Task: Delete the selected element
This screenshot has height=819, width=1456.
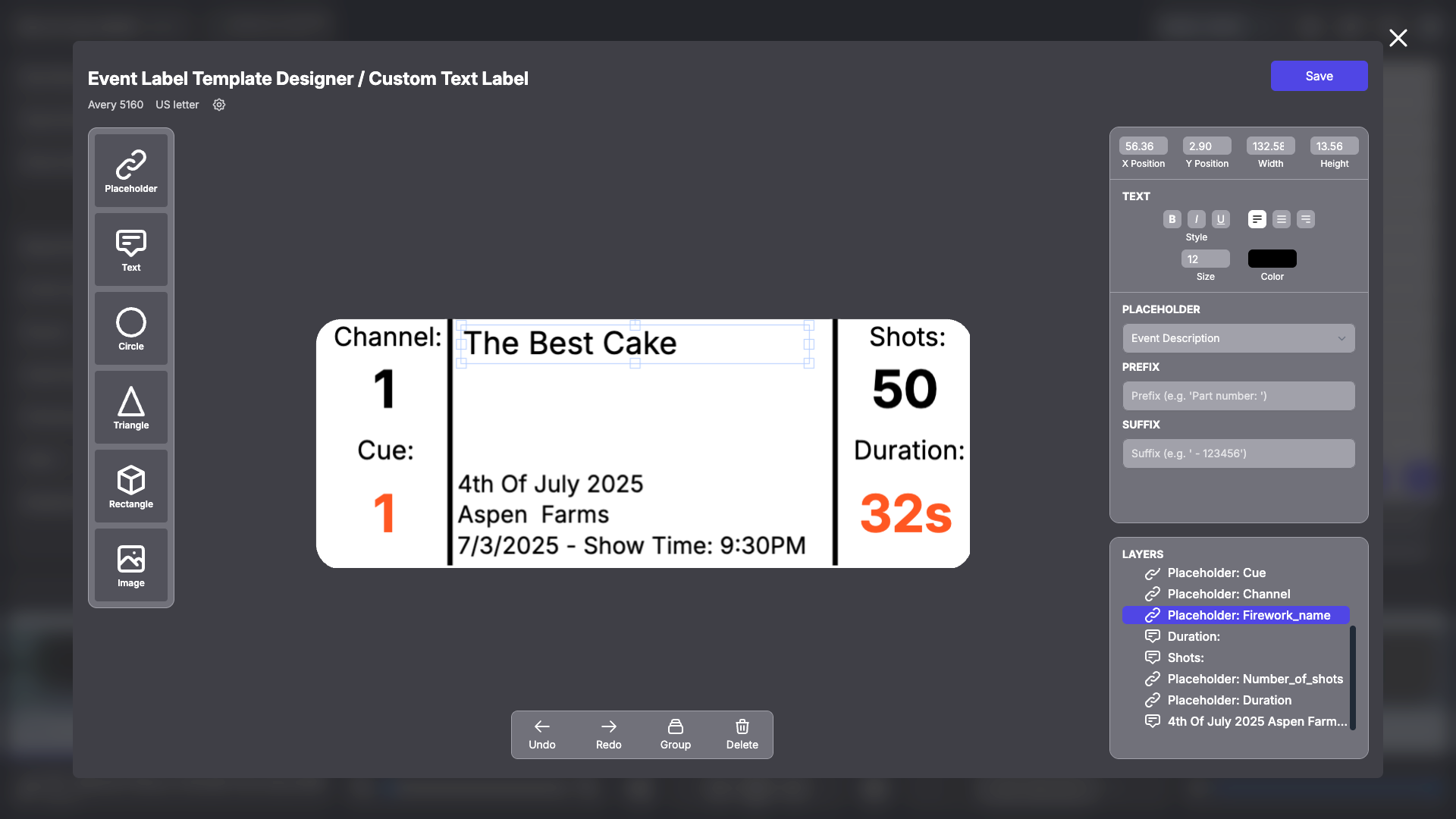Action: 742,734
